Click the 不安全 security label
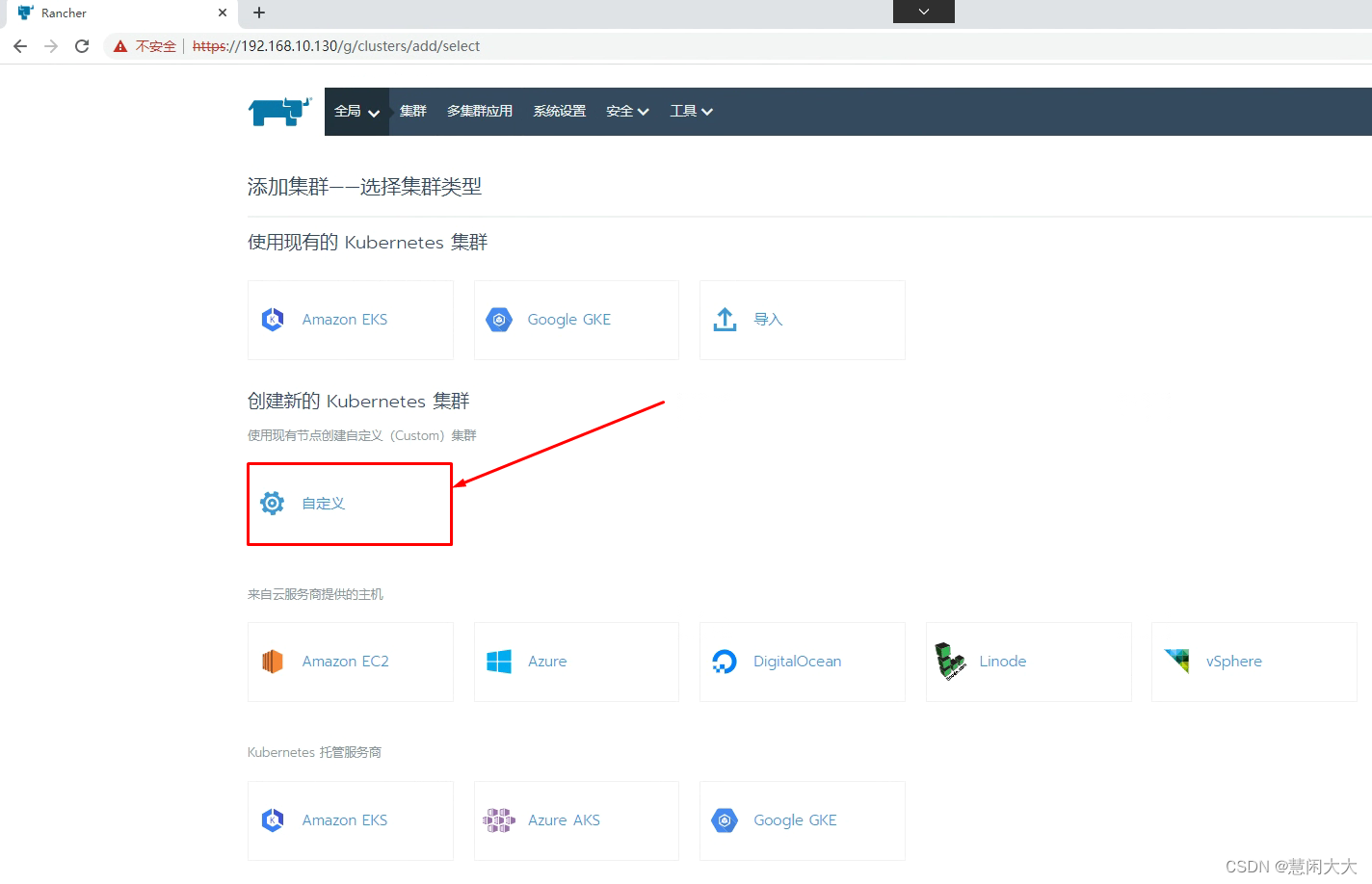The height and width of the screenshot is (884, 1372). (156, 46)
